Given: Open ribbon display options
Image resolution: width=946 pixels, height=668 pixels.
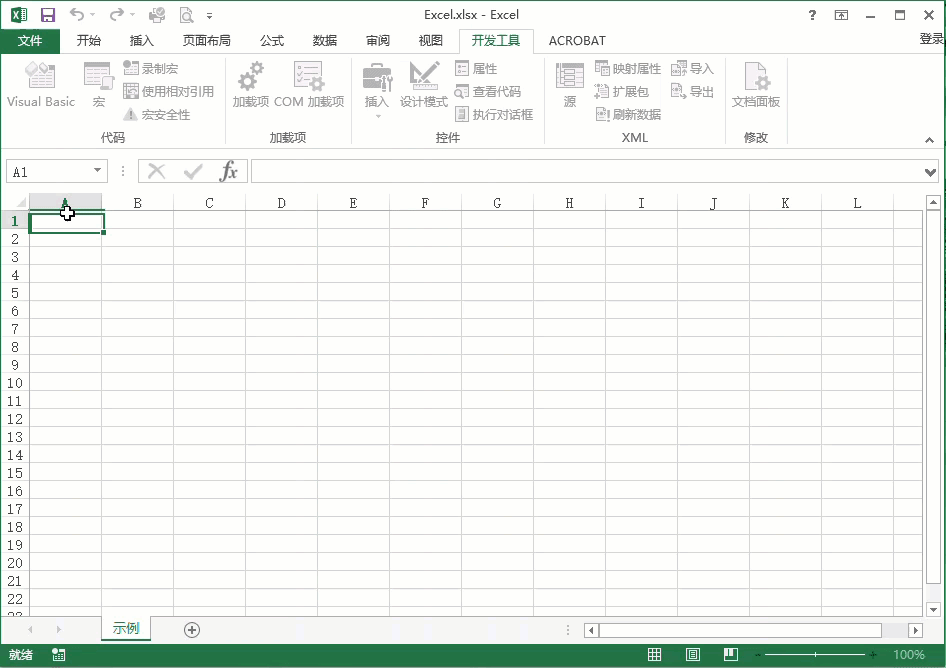Looking at the screenshot, I should click(x=841, y=15).
